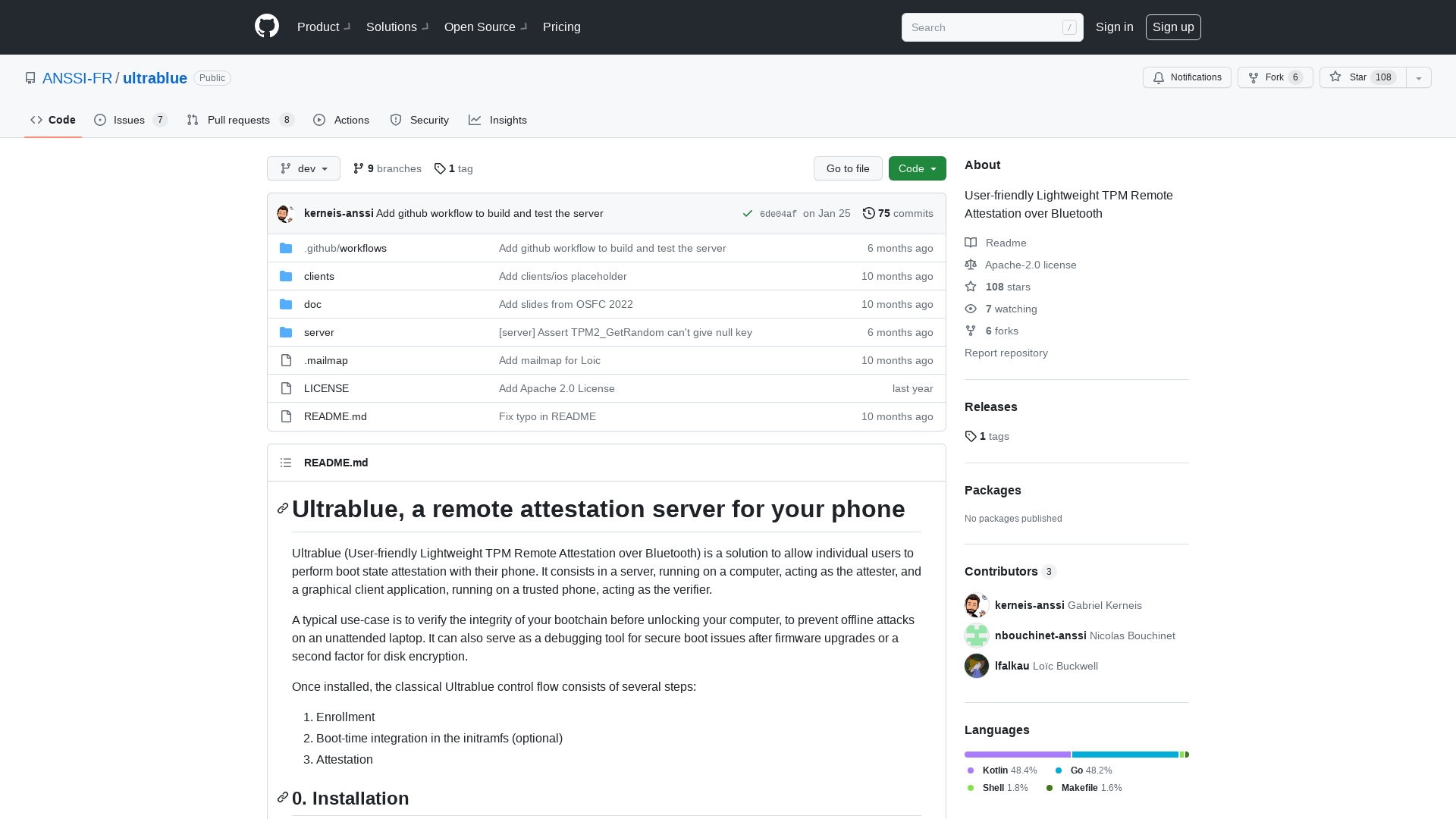Open the 75 commits history link
1456x819 pixels.
tap(898, 214)
